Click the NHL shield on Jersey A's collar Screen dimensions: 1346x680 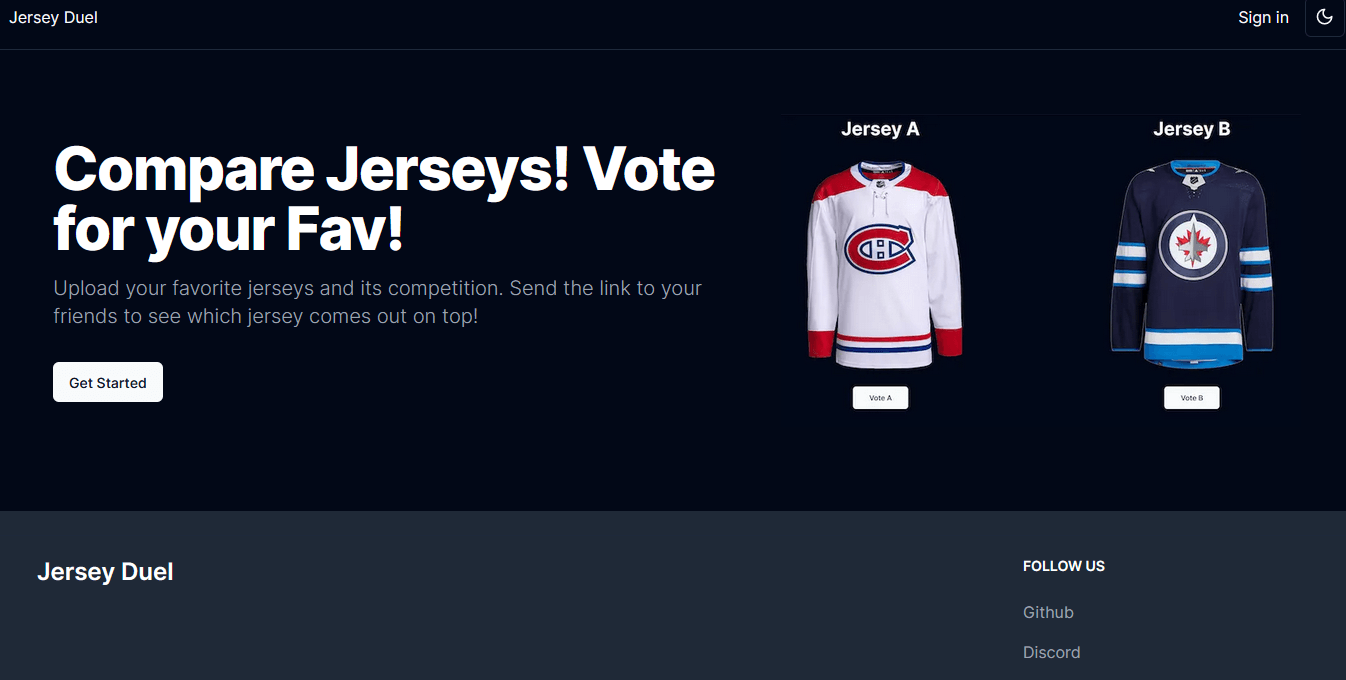(881, 184)
